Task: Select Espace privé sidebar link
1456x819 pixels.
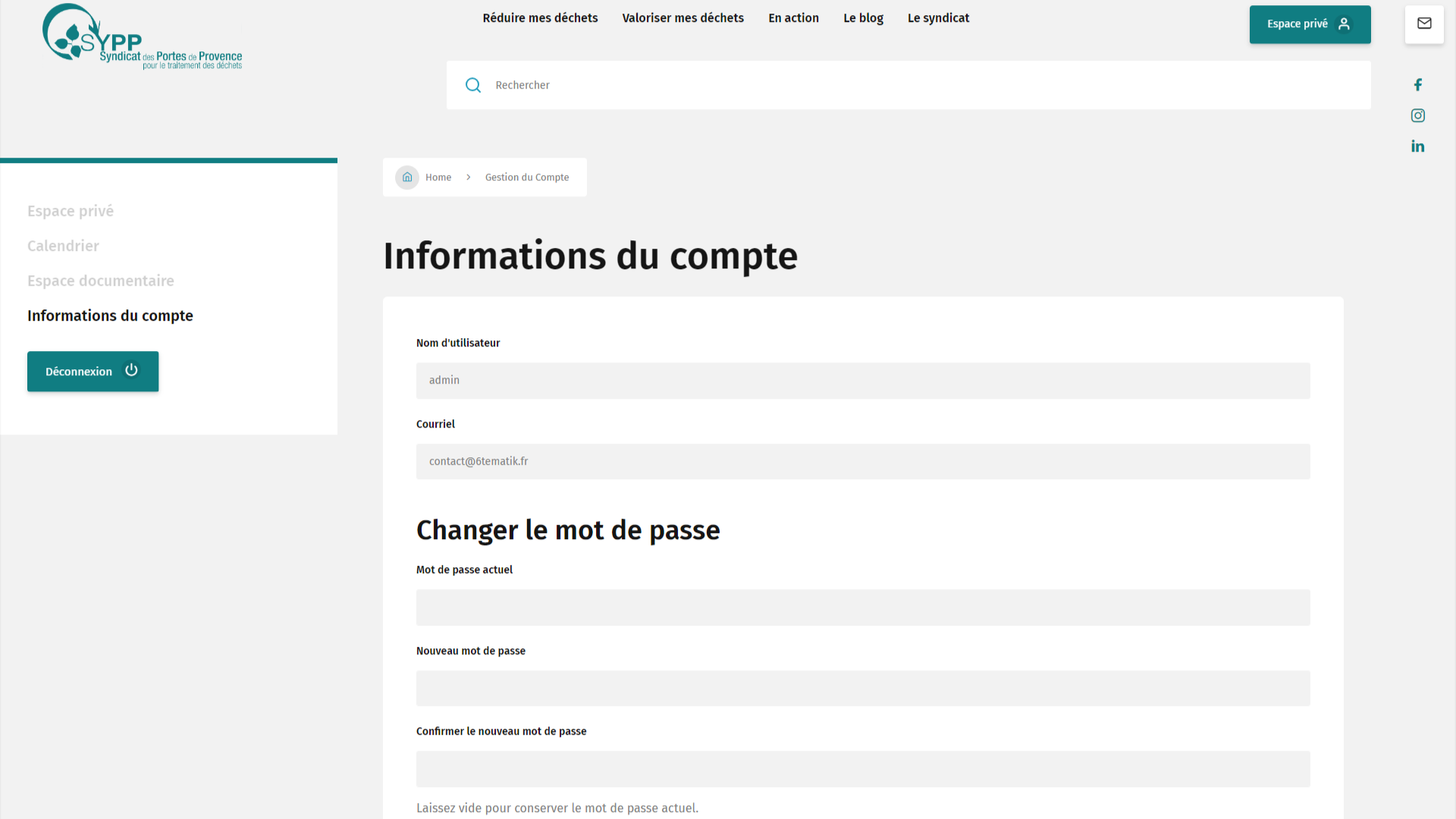Action: click(71, 211)
